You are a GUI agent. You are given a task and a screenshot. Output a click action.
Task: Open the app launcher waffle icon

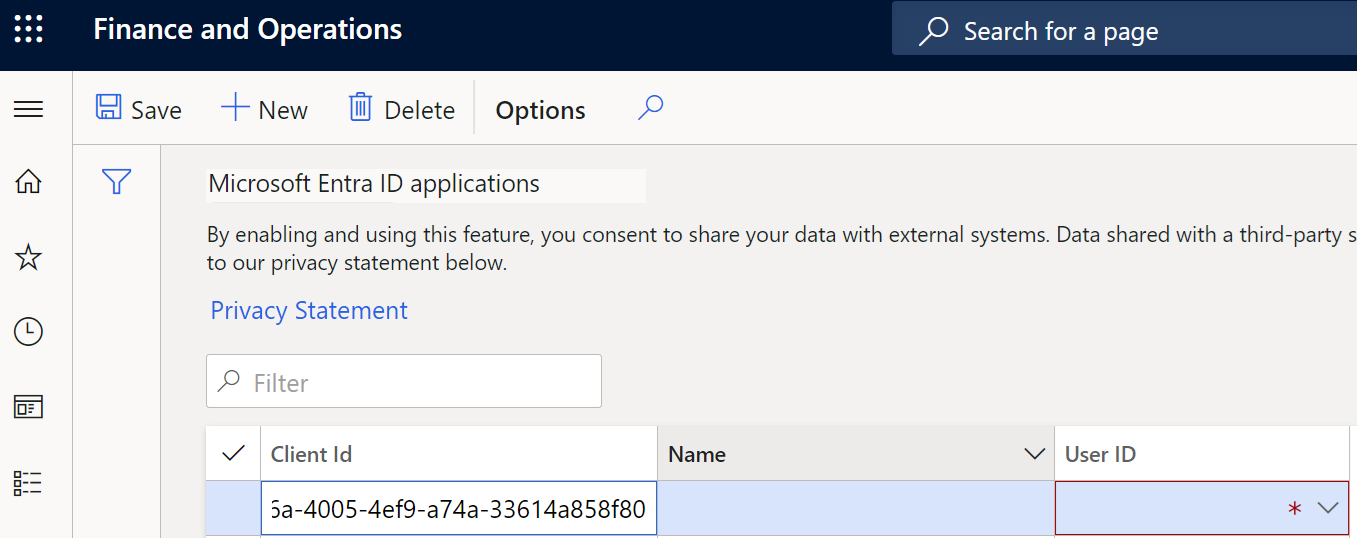(28, 30)
